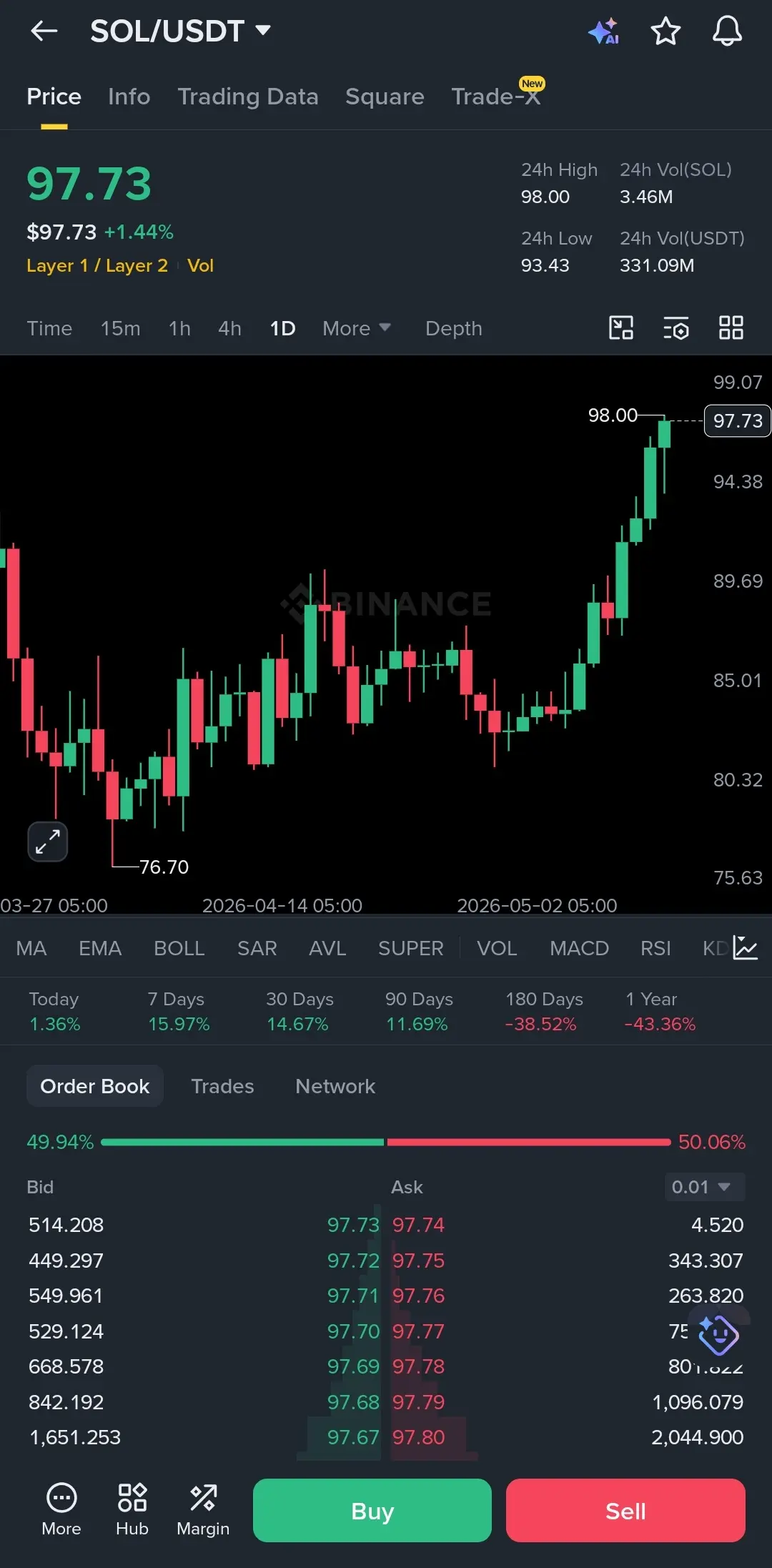Toggle AVL indicator
This screenshot has width=772, height=1568.
[327, 948]
